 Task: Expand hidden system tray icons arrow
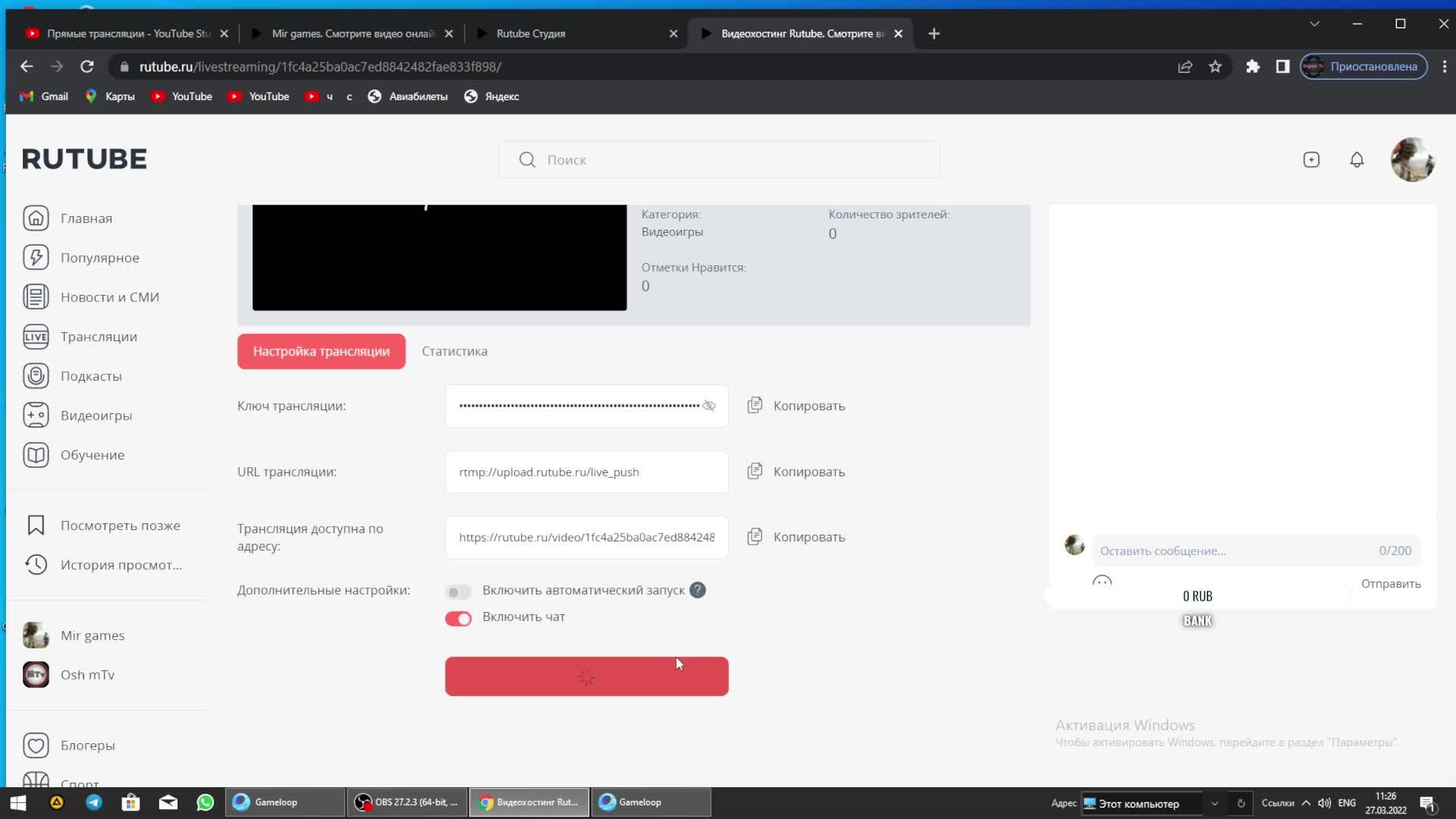(1306, 803)
